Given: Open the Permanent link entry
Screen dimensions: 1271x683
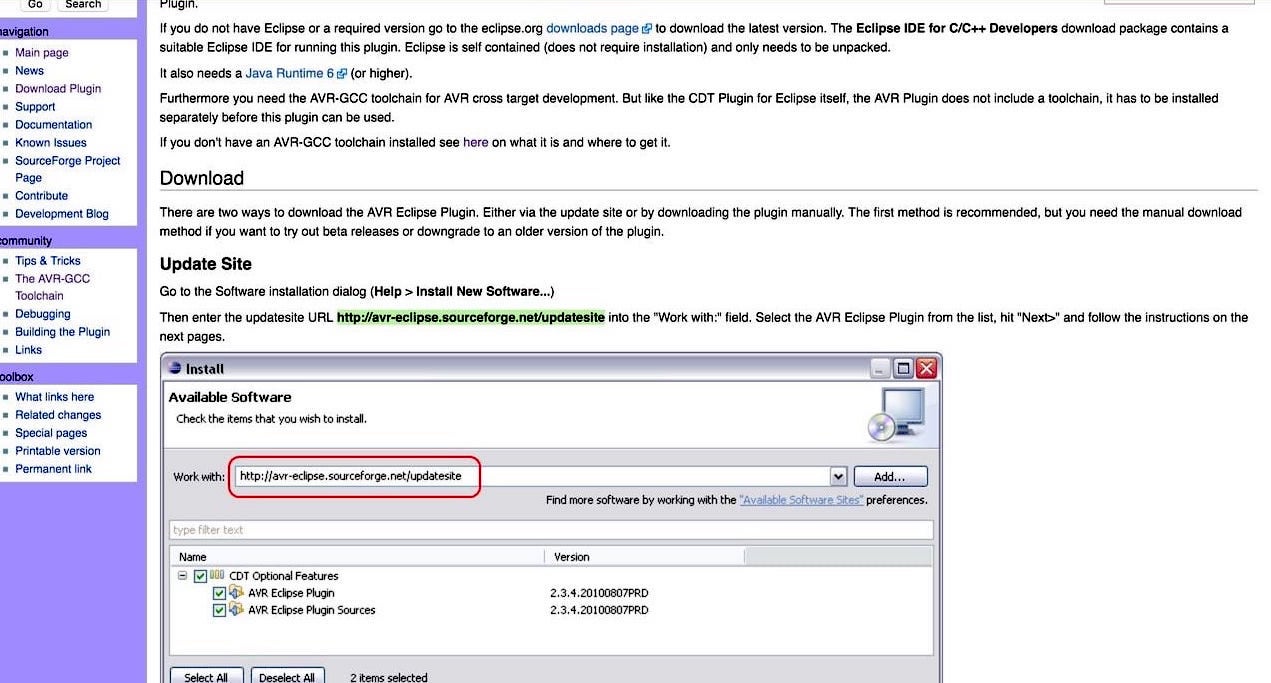Looking at the screenshot, I should (53, 469).
